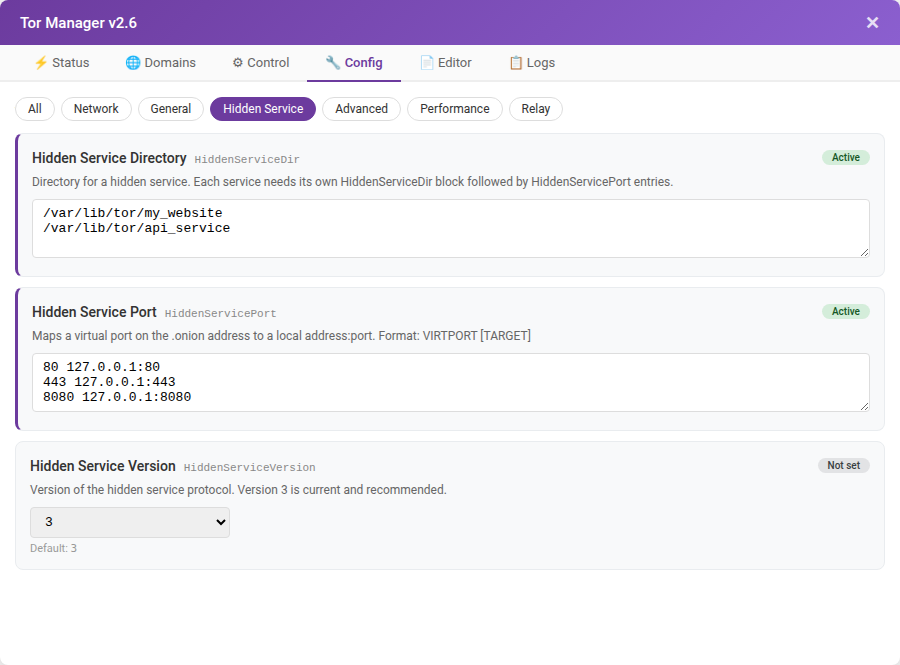The image size is (900, 665).
Task: Click the Active badge on Hidden Service Port
Action: click(846, 311)
